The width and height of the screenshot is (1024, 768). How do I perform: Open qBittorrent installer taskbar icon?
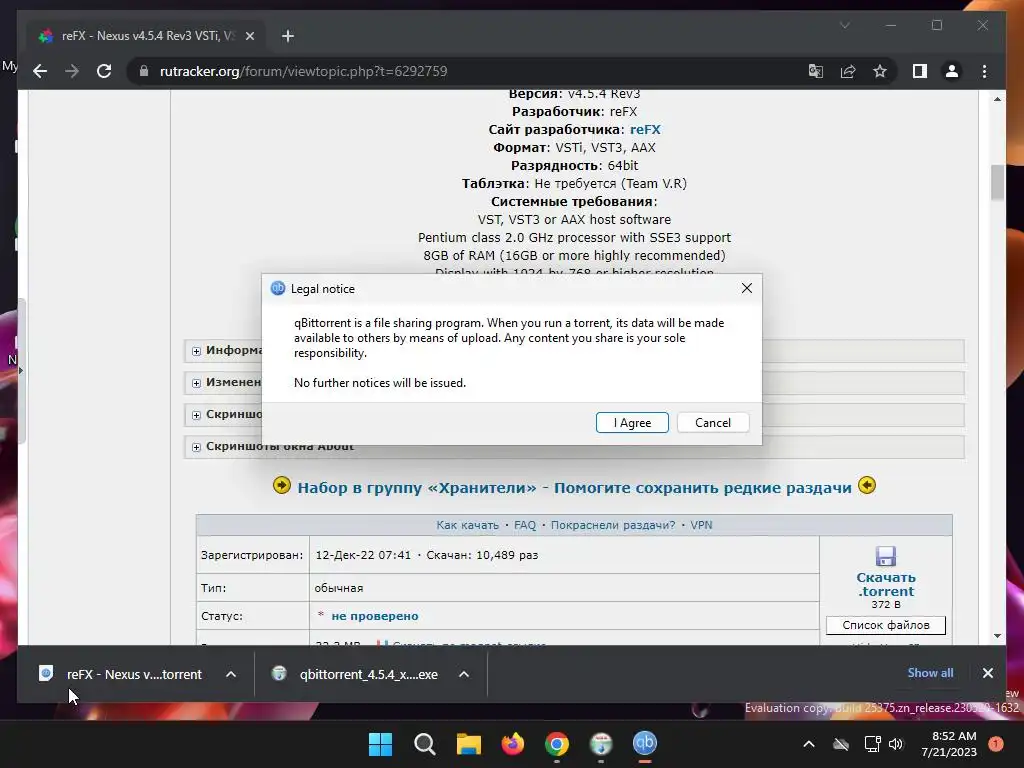[x=601, y=744]
